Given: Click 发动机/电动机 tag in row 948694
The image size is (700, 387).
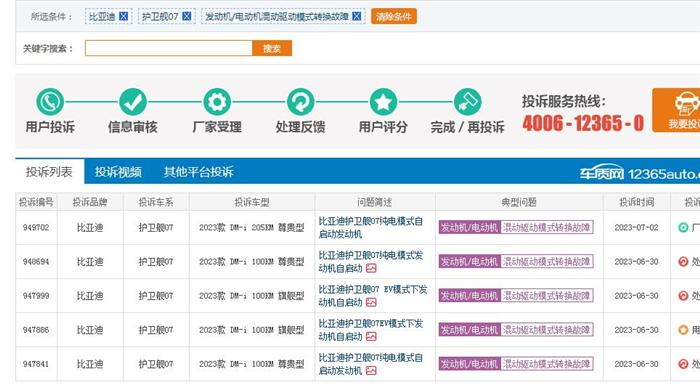Looking at the screenshot, I should pos(469,262).
